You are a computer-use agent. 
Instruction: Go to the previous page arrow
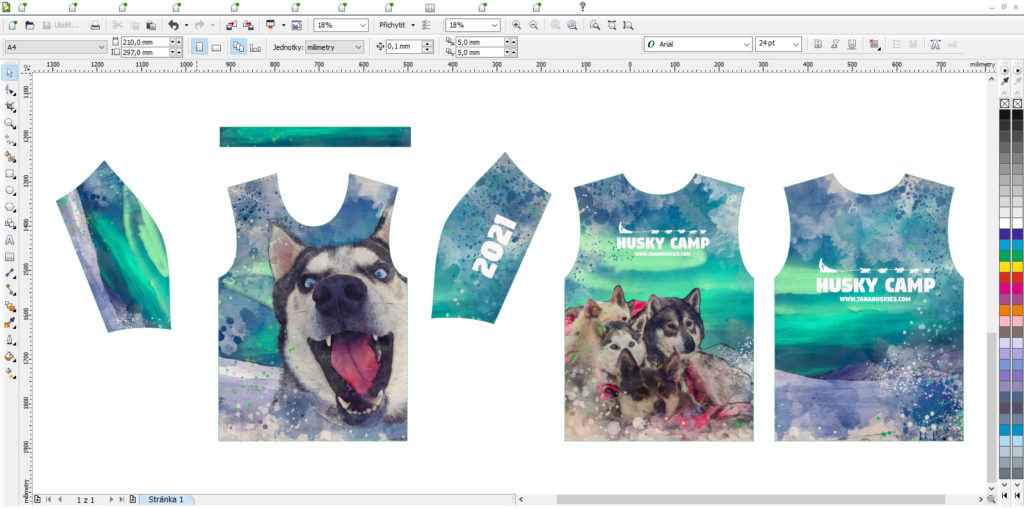[60, 500]
